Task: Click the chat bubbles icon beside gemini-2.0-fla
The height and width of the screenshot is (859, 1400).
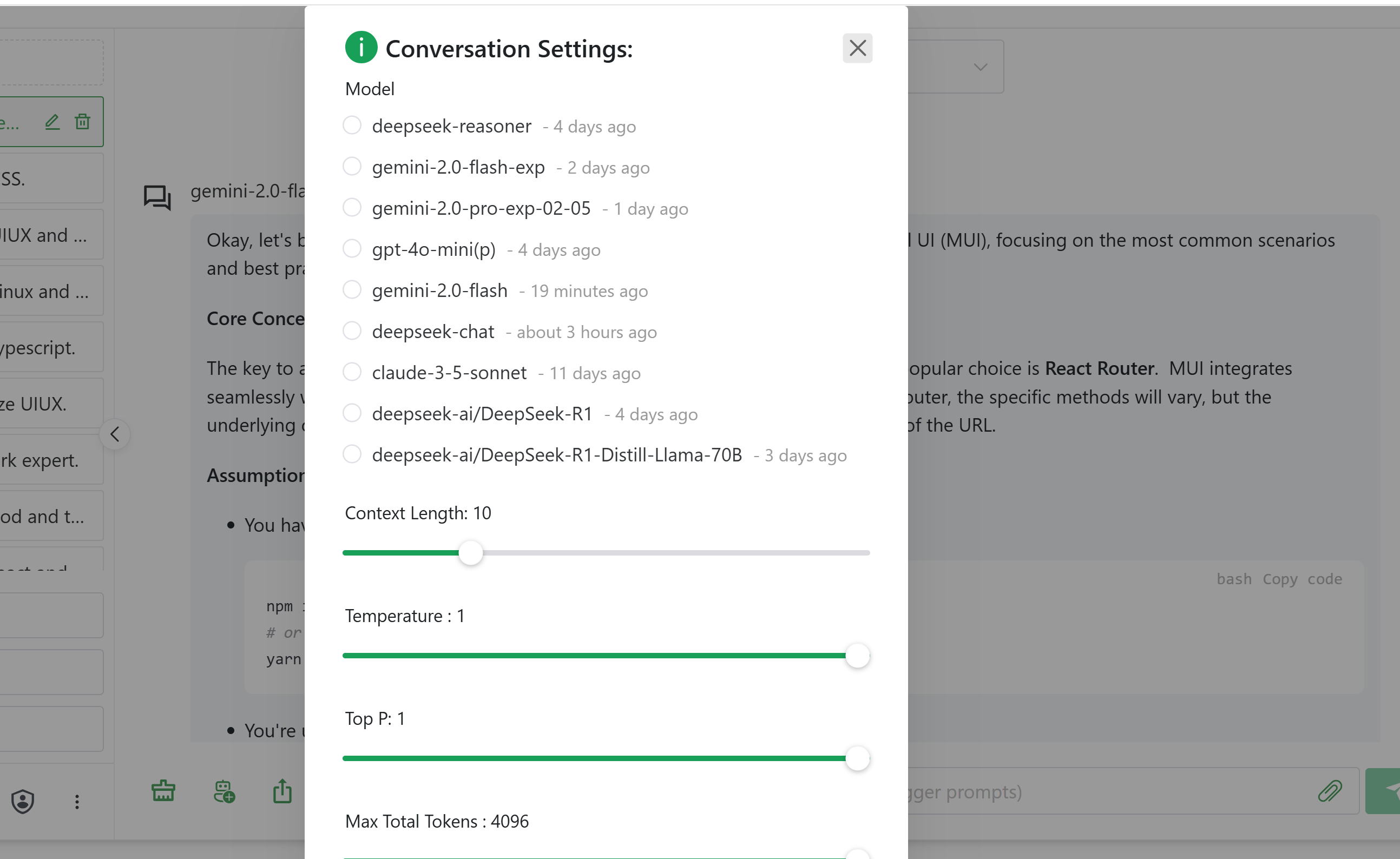Action: [x=157, y=197]
